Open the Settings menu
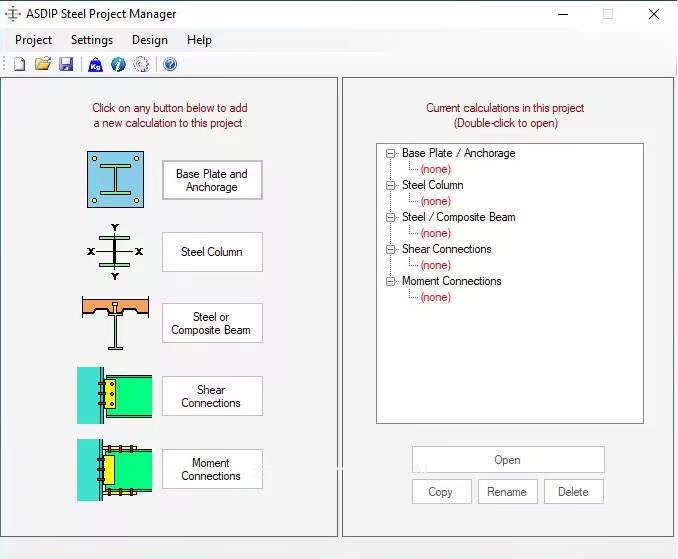 [92, 40]
